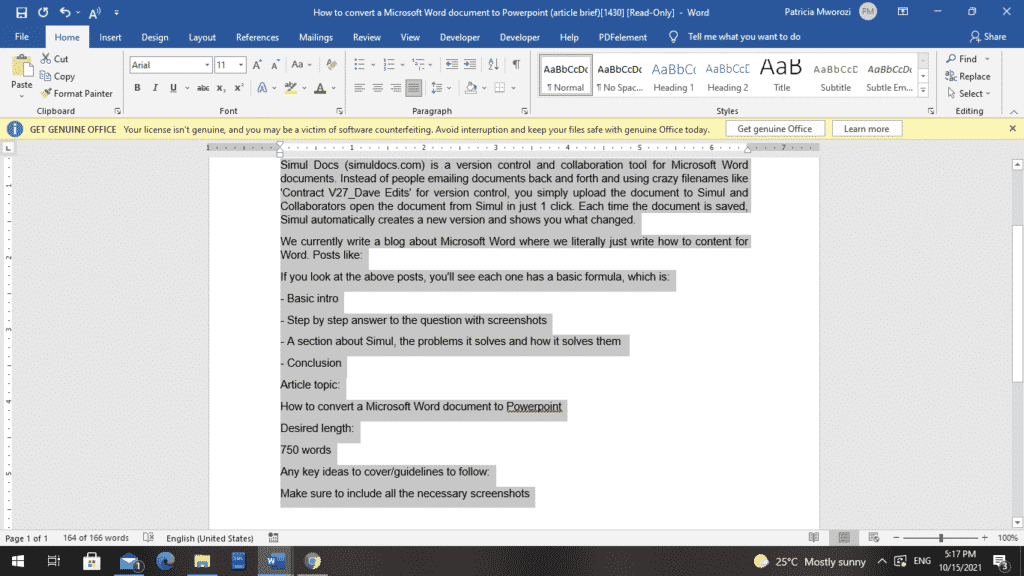Open Replace from the Editing group

[x=967, y=76]
